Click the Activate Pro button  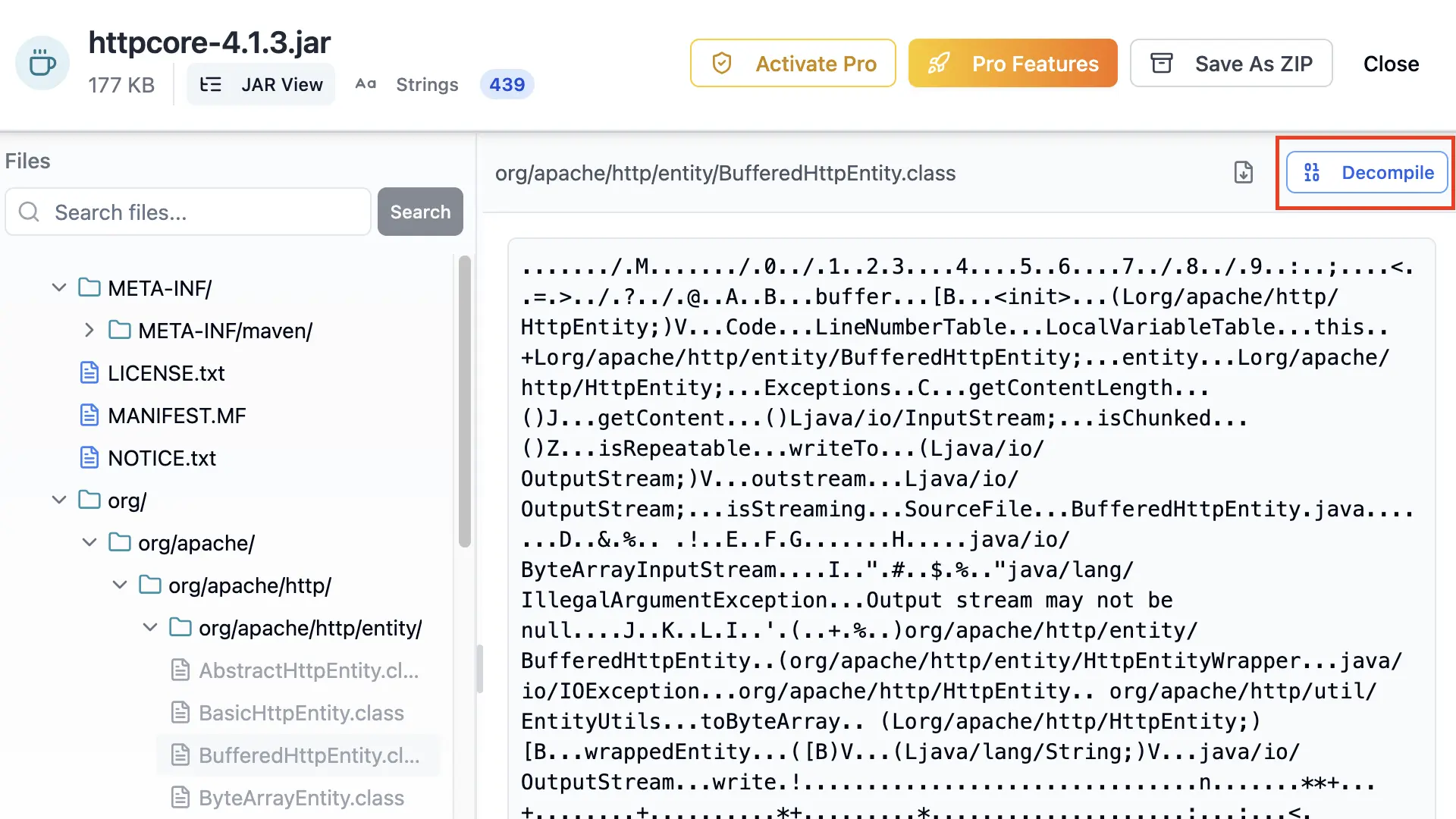tap(792, 64)
